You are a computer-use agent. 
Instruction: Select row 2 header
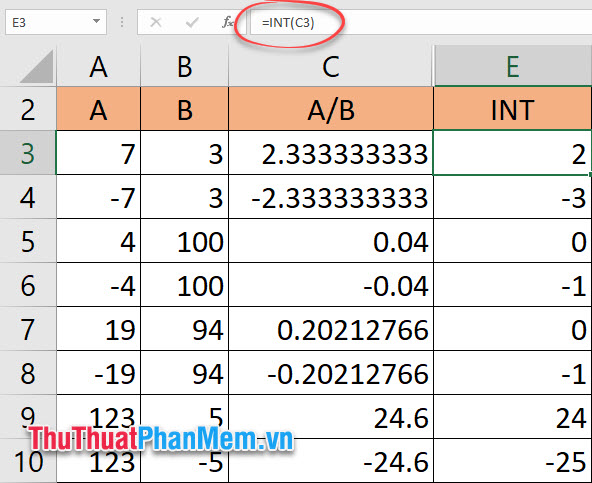tap(28, 109)
